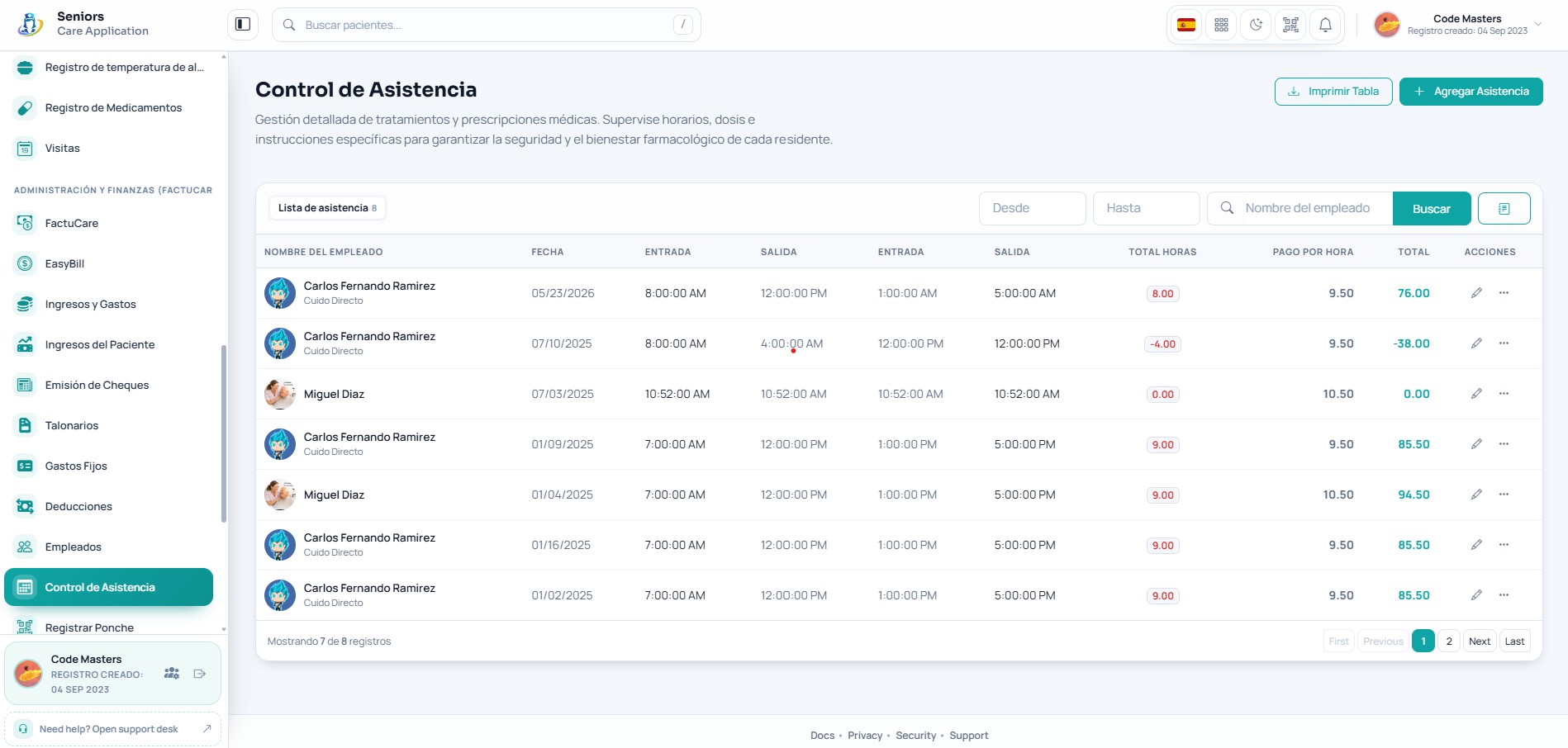This screenshot has height=748, width=1568.
Task: Open more actions for 01/02/2025 row
Action: tap(1504, 595)
